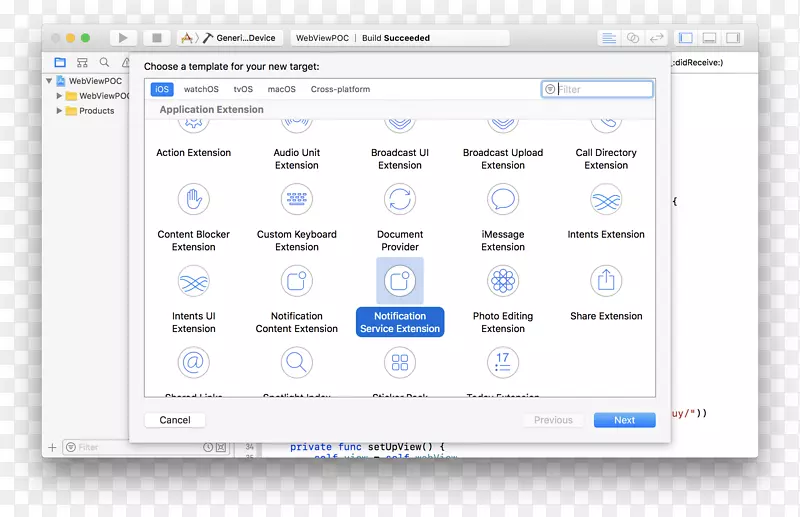Viewport: 800px width, 517px height.
Task: Toggle the debug area panel
Action: click(x=709, y=38)
